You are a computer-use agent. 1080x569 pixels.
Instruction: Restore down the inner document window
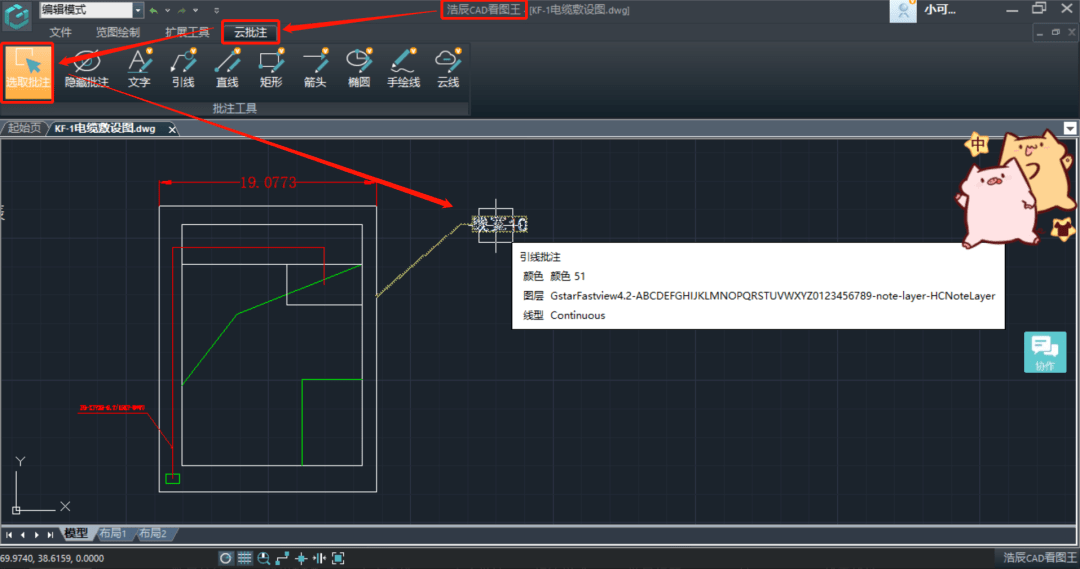(1056, 32)
